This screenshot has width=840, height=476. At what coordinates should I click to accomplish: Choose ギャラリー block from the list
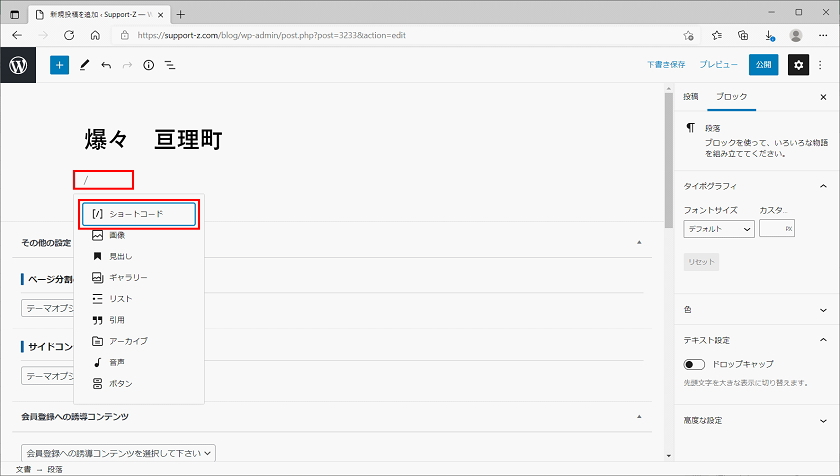click(x=128, y=277)
